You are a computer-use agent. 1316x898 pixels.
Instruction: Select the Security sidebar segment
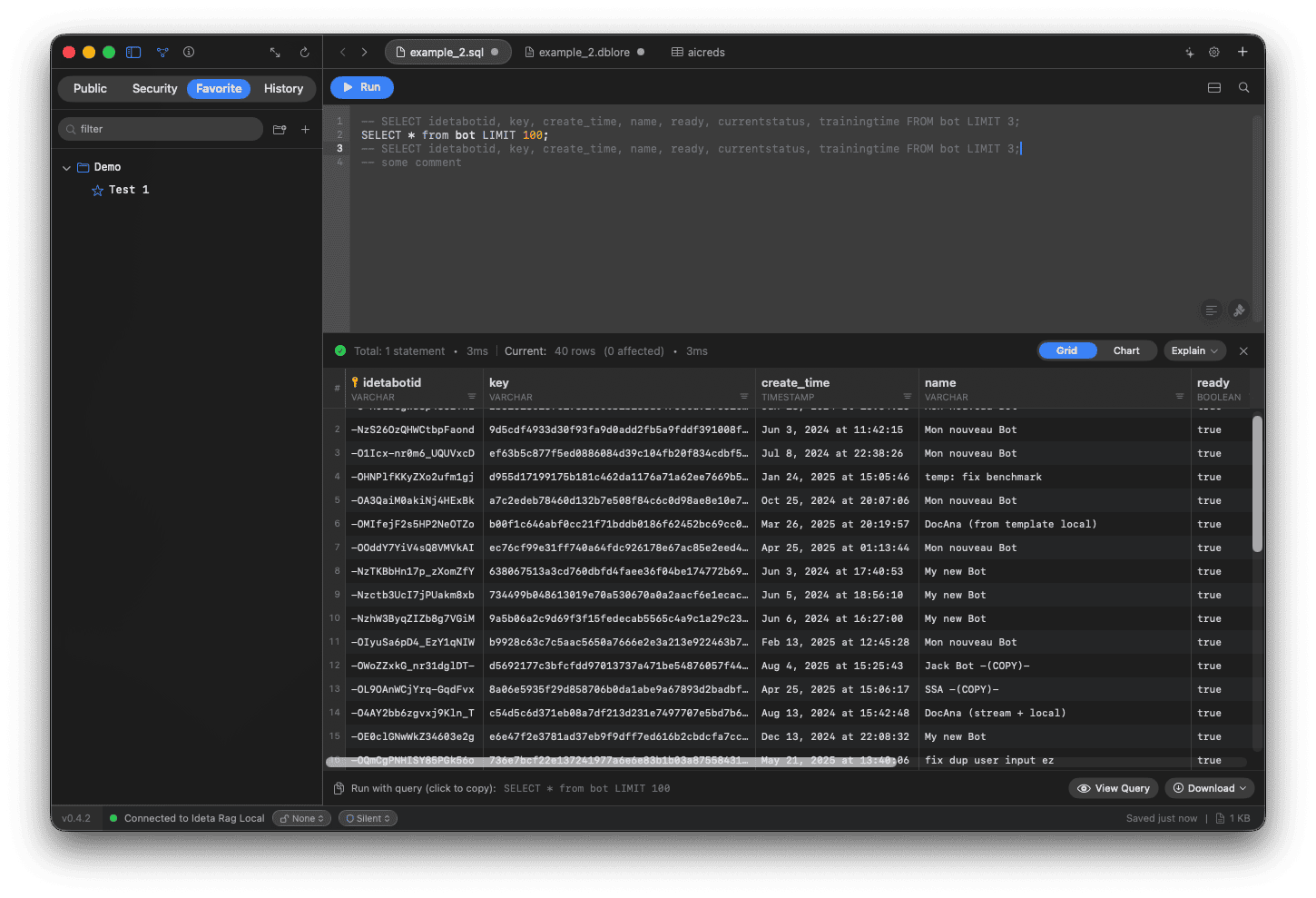[x=155, y=88]
